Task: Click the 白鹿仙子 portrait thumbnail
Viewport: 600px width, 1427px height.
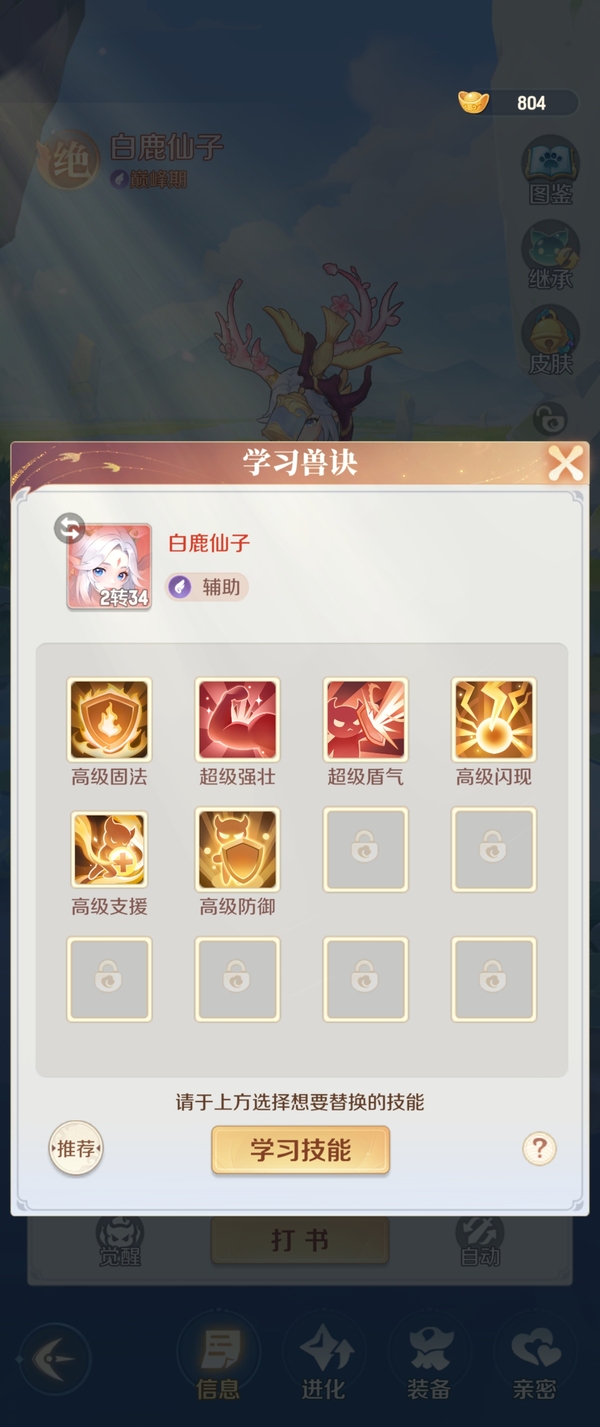Action: [x=110, y=567]
